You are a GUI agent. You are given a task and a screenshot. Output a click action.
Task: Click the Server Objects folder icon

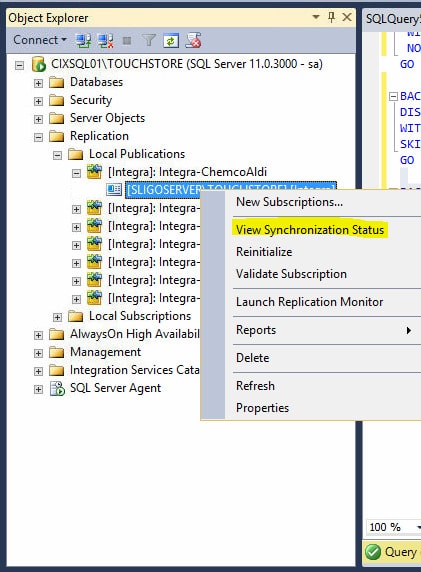pyautogui.click(x=57, y=118)
